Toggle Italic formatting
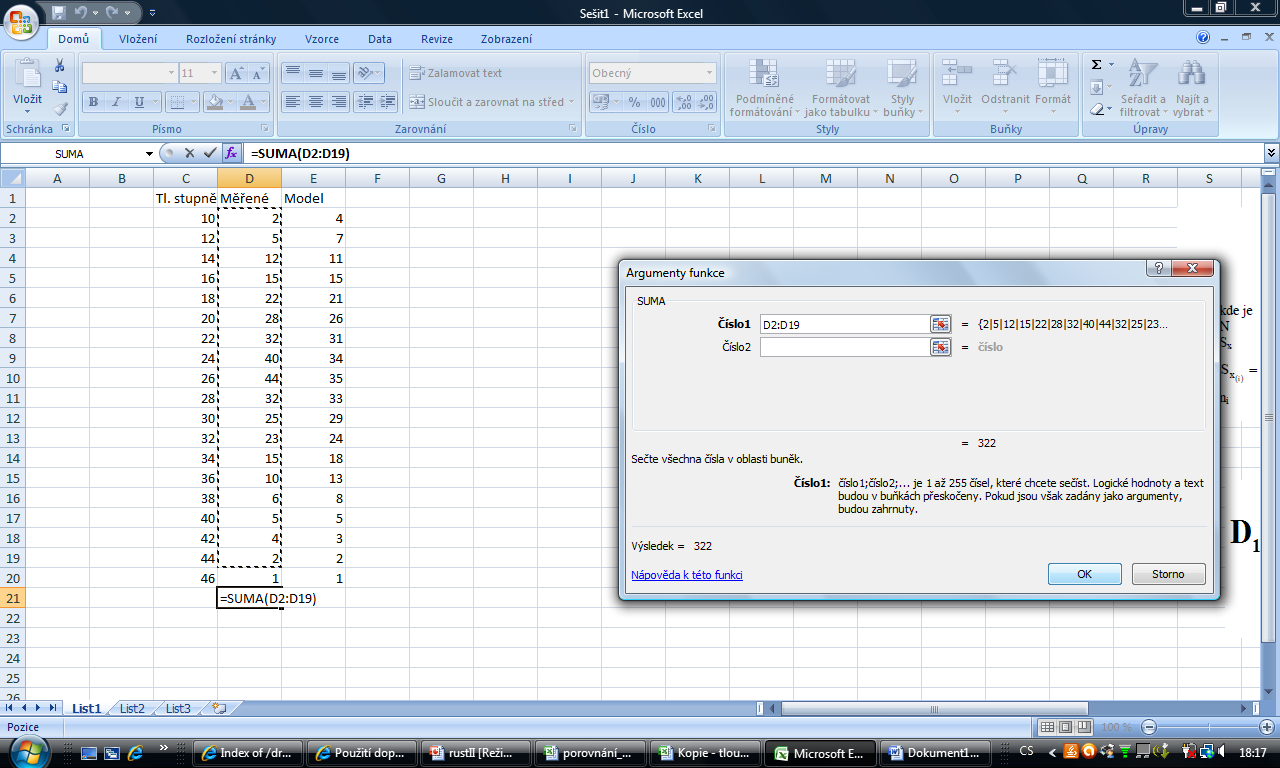 click(116, 102)
